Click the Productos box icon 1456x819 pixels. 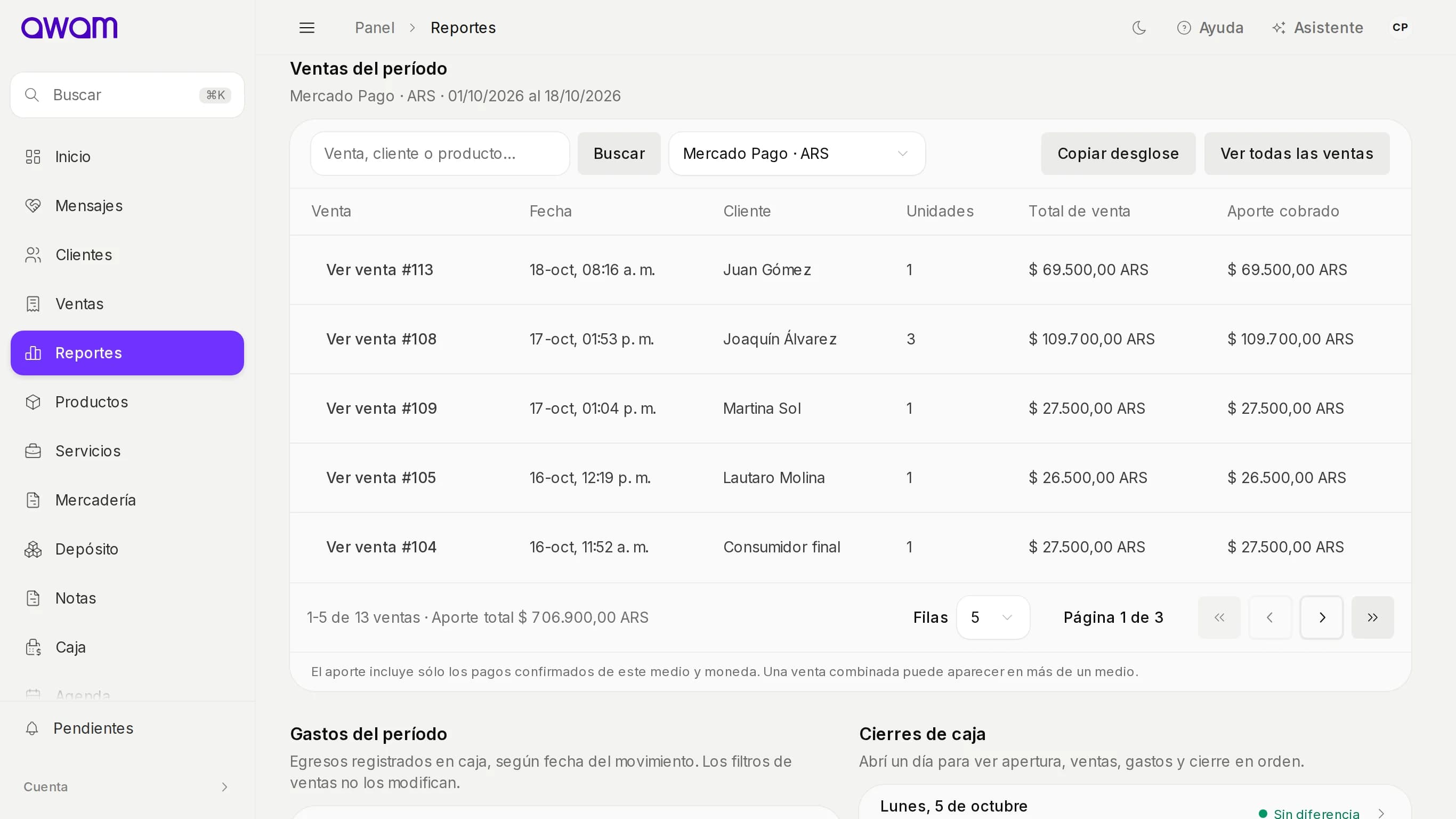point(34,402)
